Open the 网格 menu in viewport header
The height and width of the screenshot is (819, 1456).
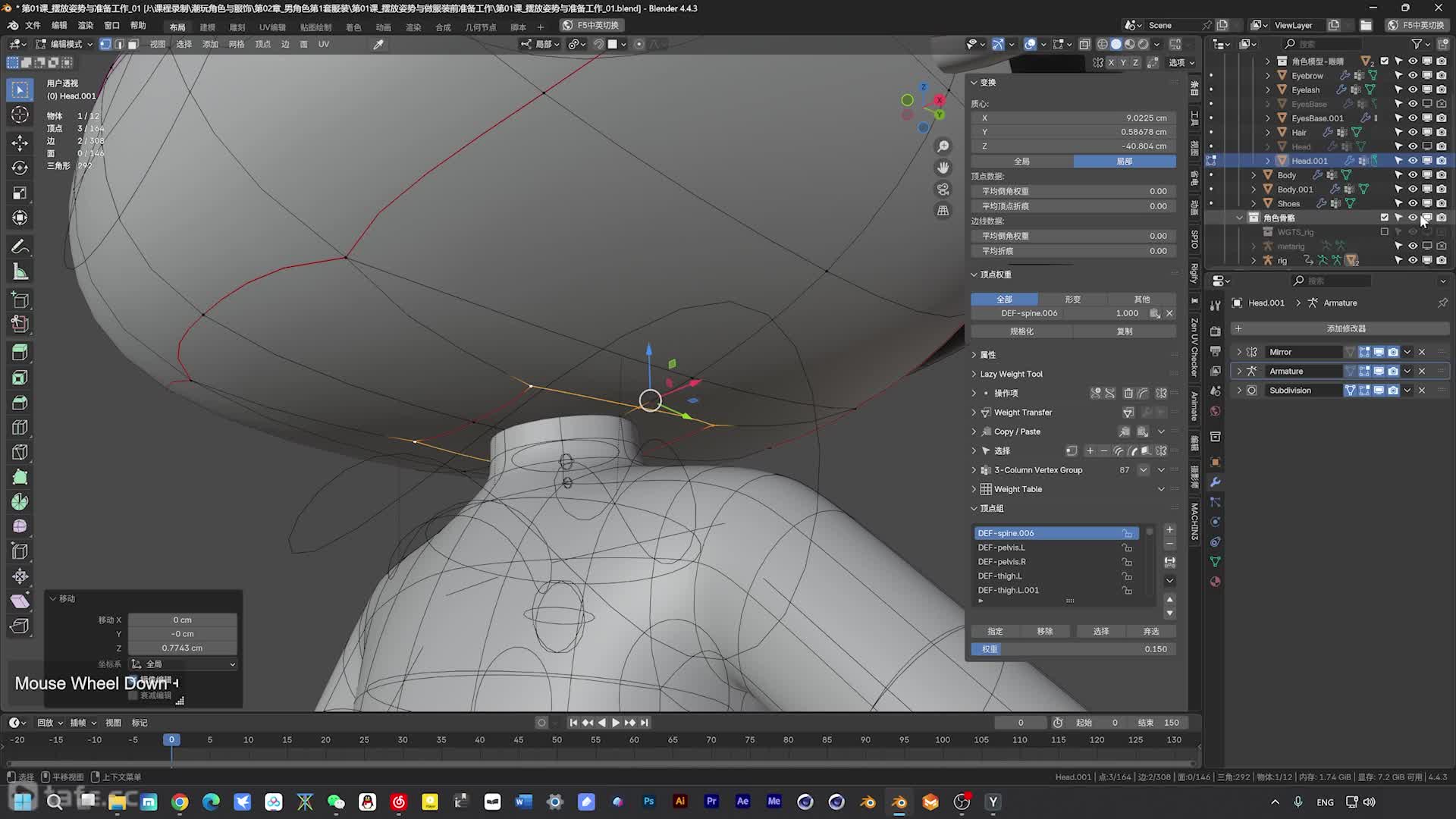tap(237, 44)
